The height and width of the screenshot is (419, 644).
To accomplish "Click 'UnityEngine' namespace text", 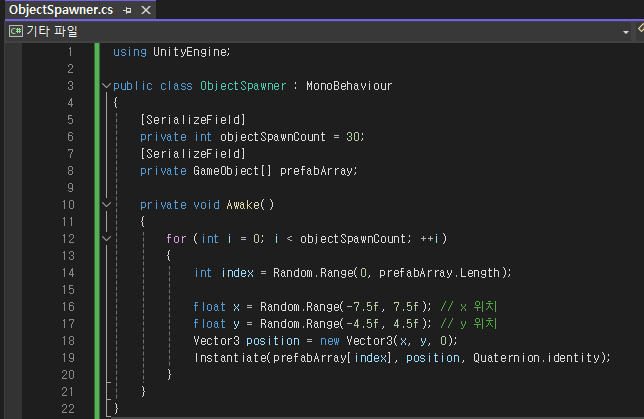I will tap(190, 52).
